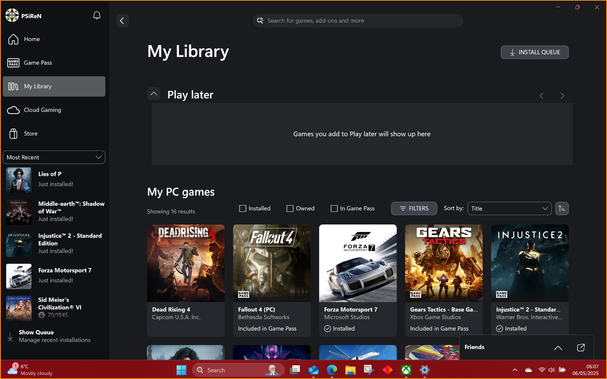607x379 pixels.
Task: Open Middle-earth: Shadow of War recent entry
Action: 55,211
